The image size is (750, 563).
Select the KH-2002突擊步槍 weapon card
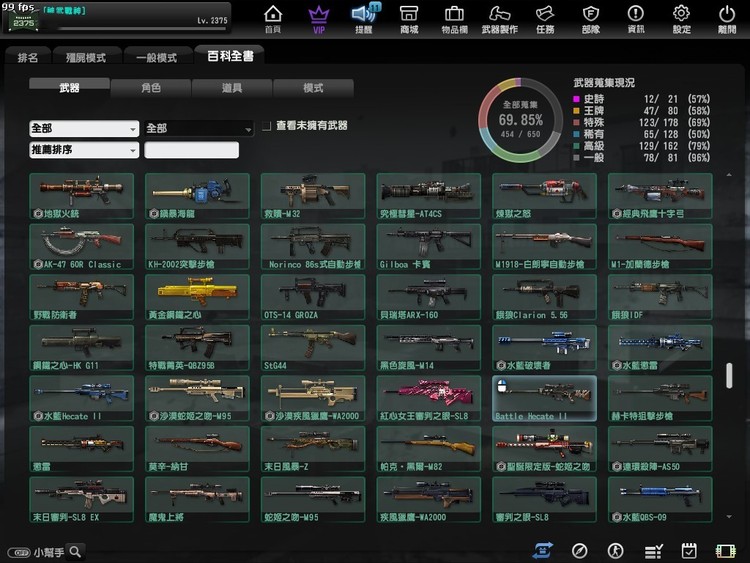point(197,247)
